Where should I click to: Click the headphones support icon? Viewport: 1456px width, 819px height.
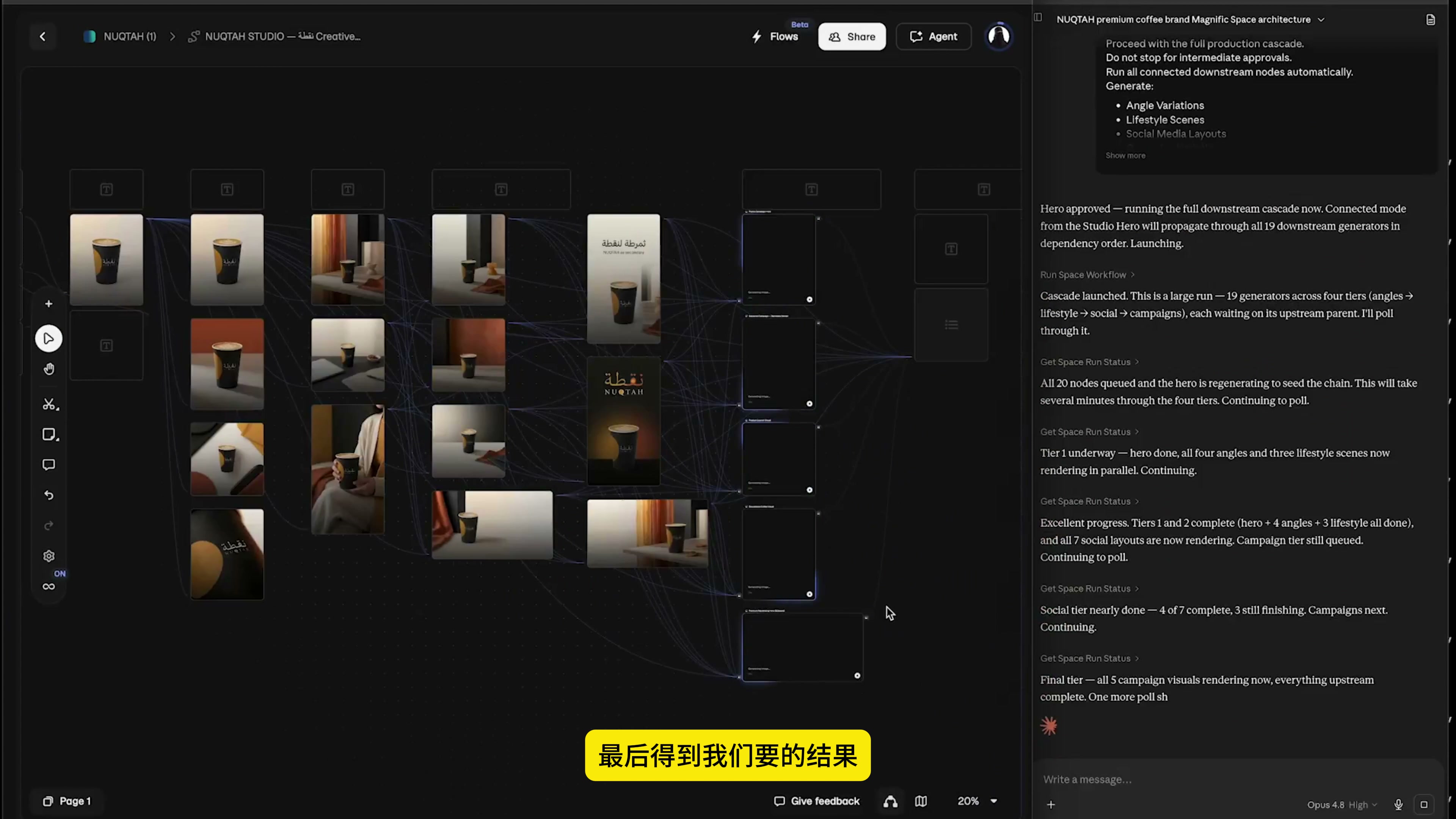(890, 801)
